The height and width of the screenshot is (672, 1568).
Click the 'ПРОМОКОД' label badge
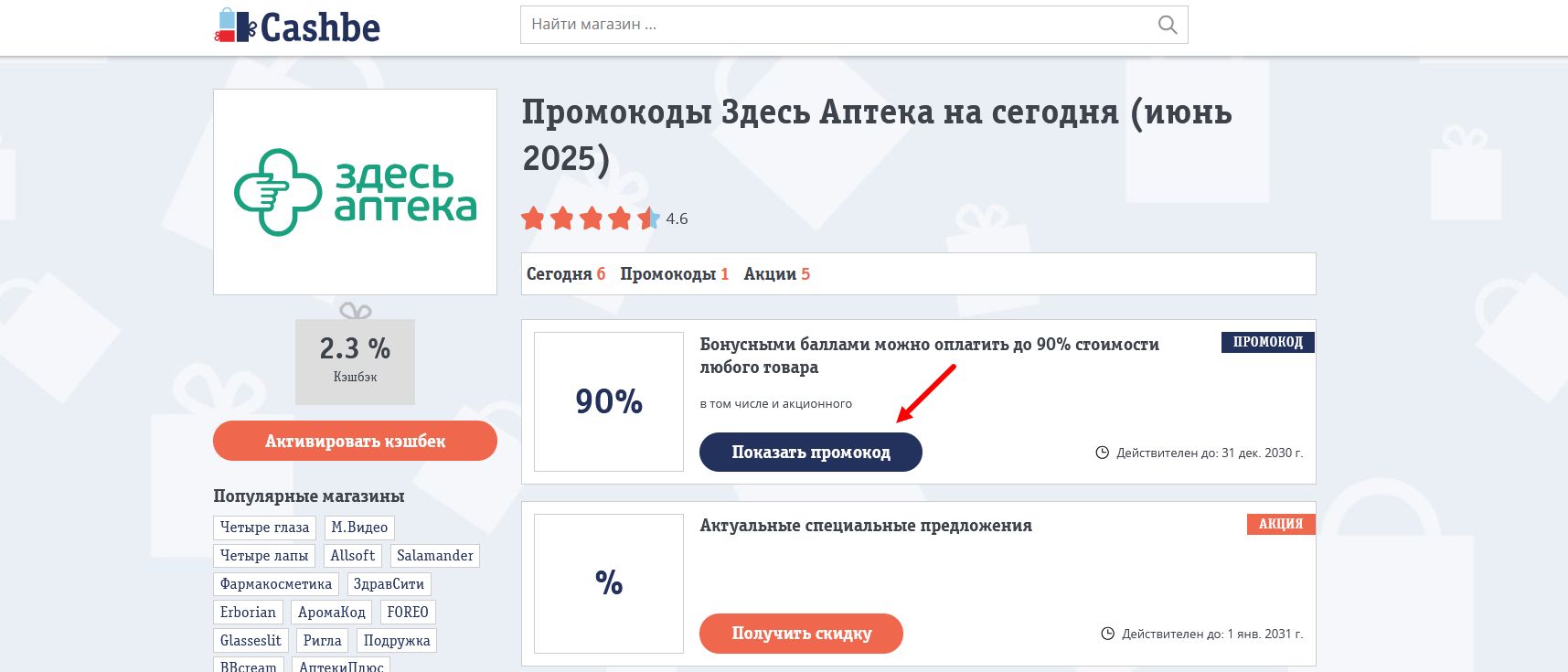pyautogui.click(x=1268, y=342)
